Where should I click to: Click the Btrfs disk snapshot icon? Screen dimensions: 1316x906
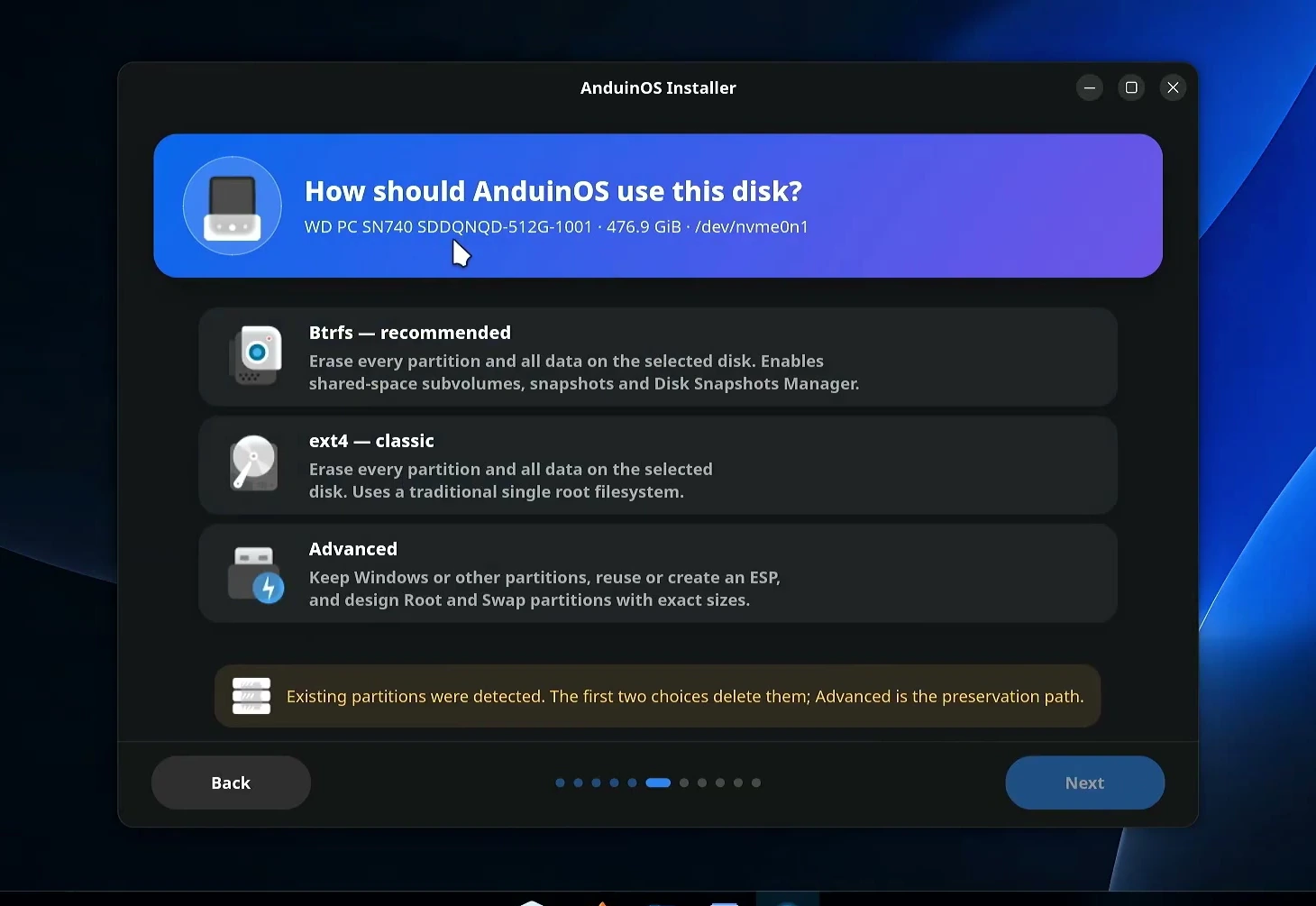coord(256,355)
